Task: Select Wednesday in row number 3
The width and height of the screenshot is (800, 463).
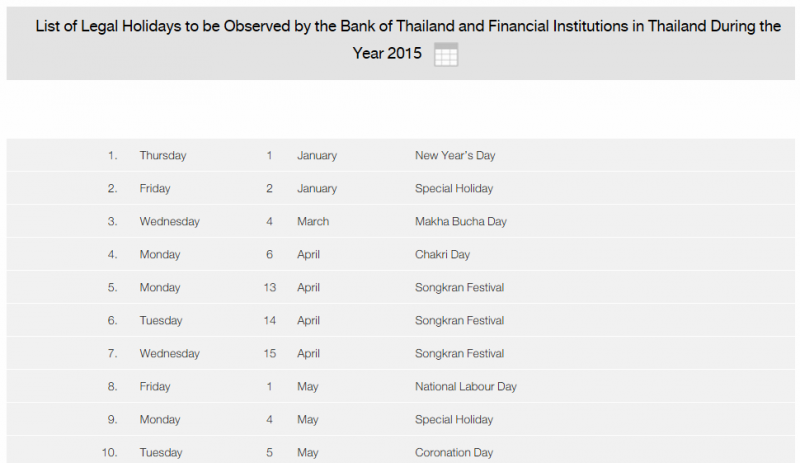Action: 169,221
